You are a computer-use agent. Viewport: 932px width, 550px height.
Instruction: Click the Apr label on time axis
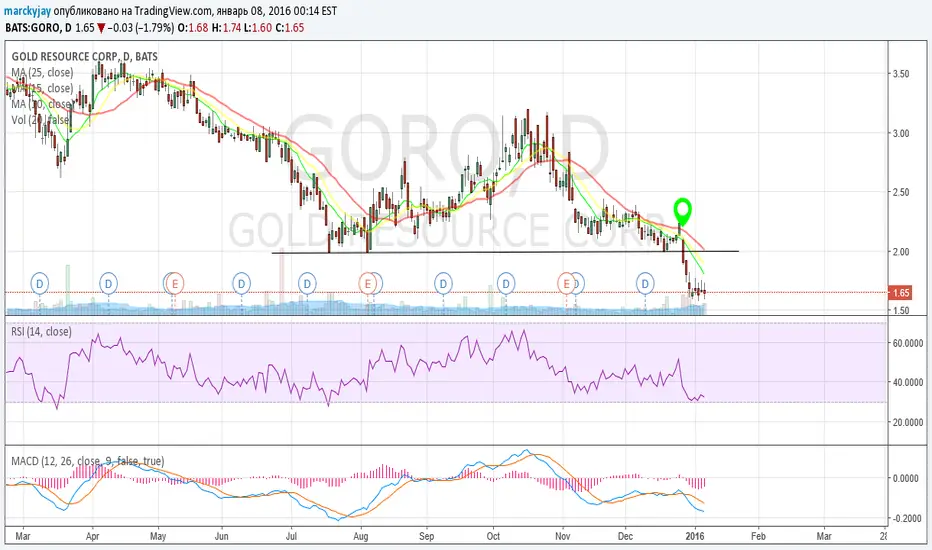tap(92, 536)
